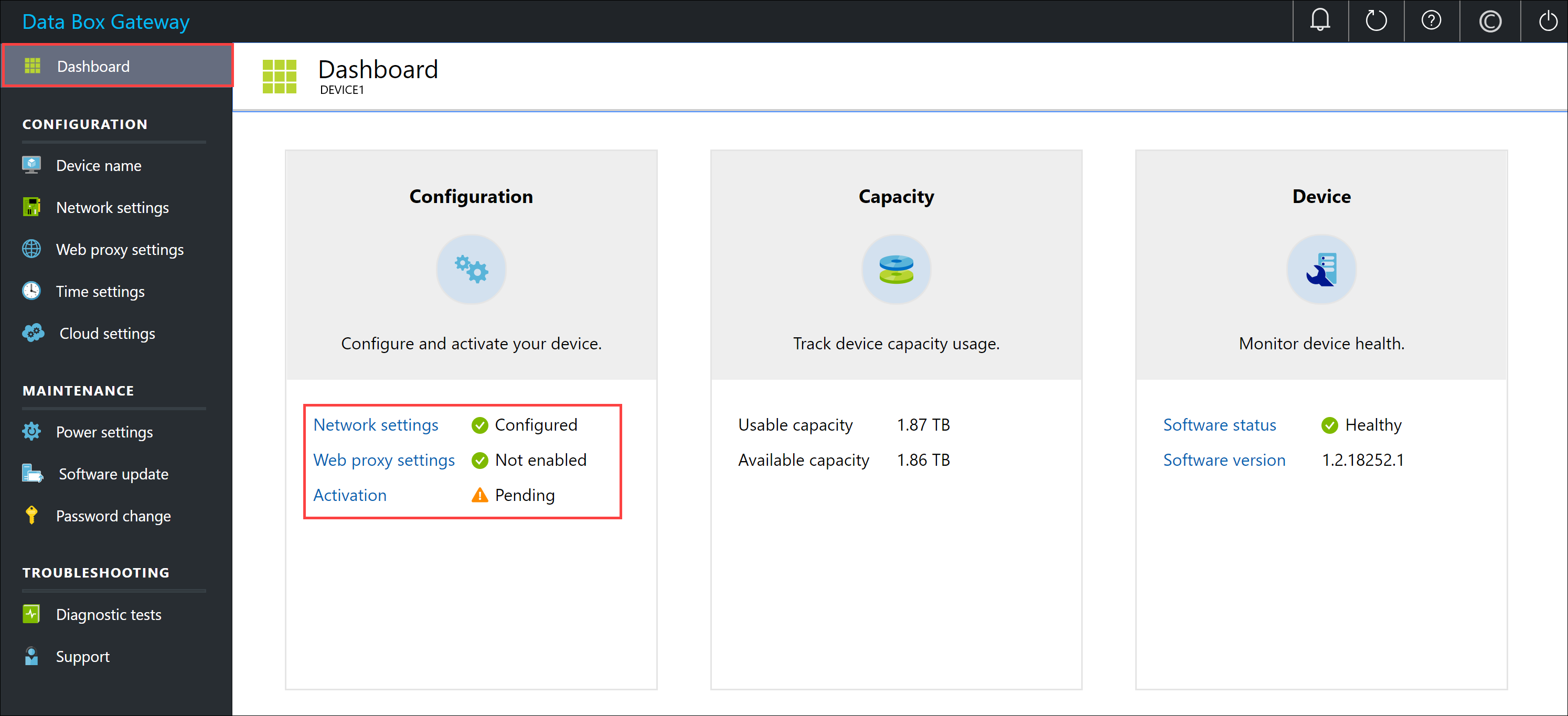Viewport: 1568px width, 716px height.
Task: Open Network settings configuration link
Action: pyautogui.click(x=376, y=424)
